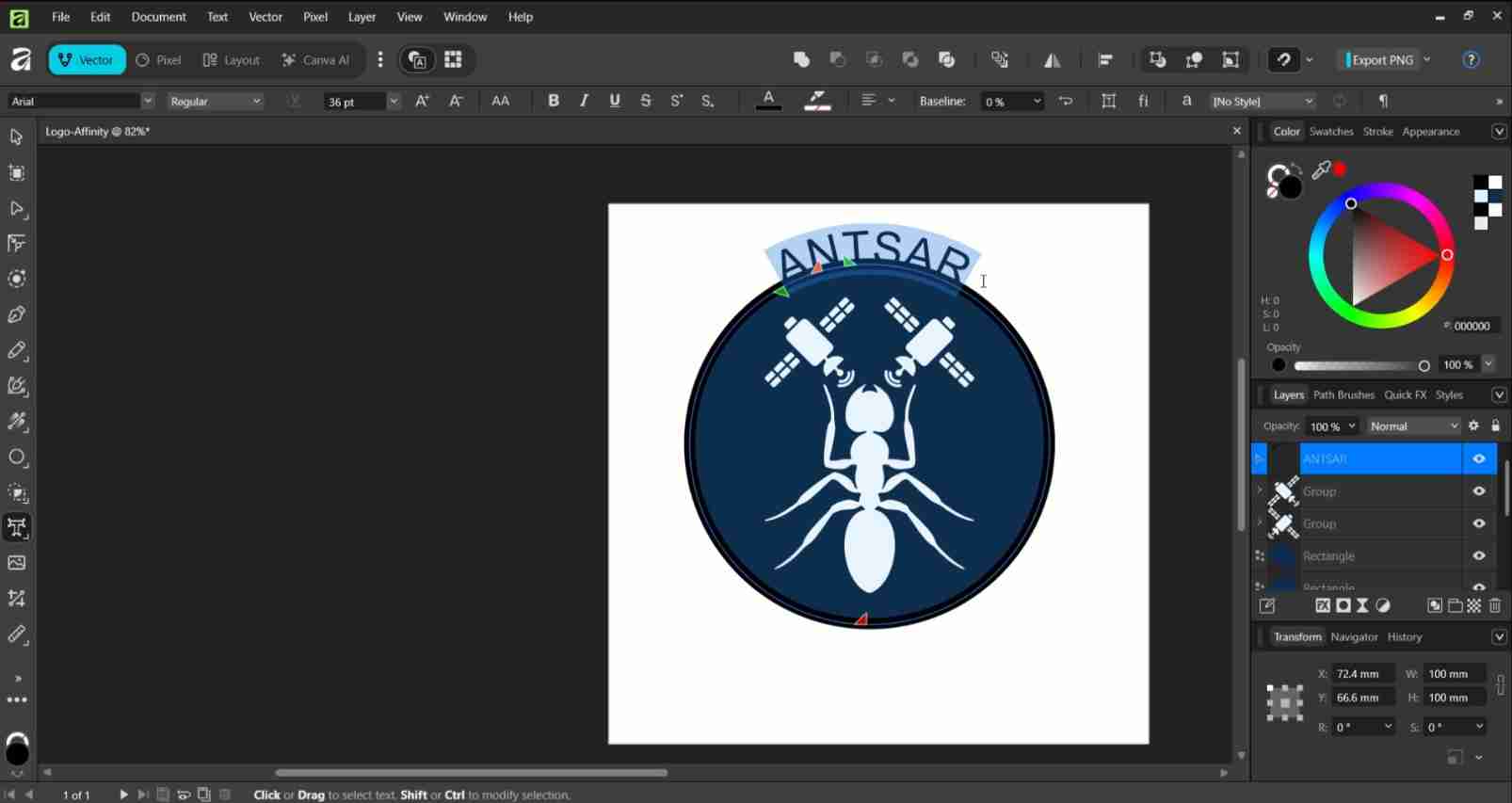
Task: Click the Vector studio button
Action: coord(87,59)
